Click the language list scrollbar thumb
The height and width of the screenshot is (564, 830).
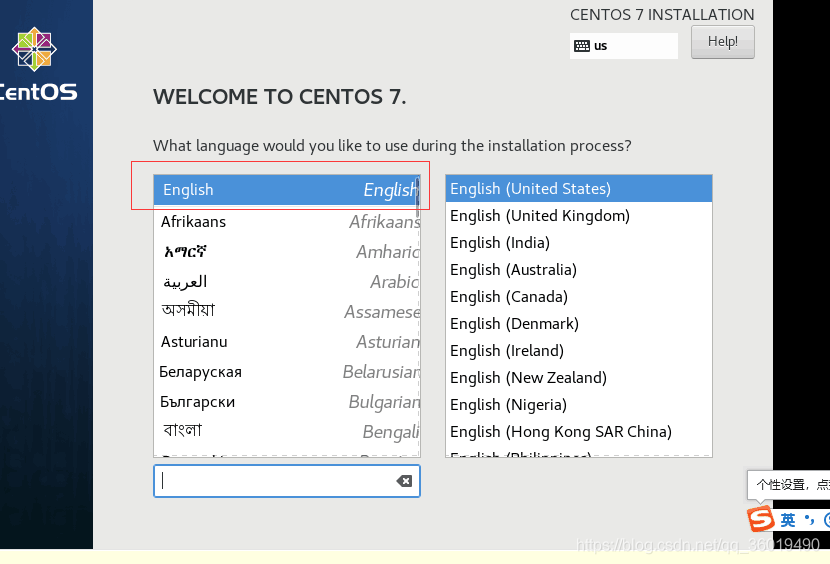pyautogui.click(x=418, y=197)
